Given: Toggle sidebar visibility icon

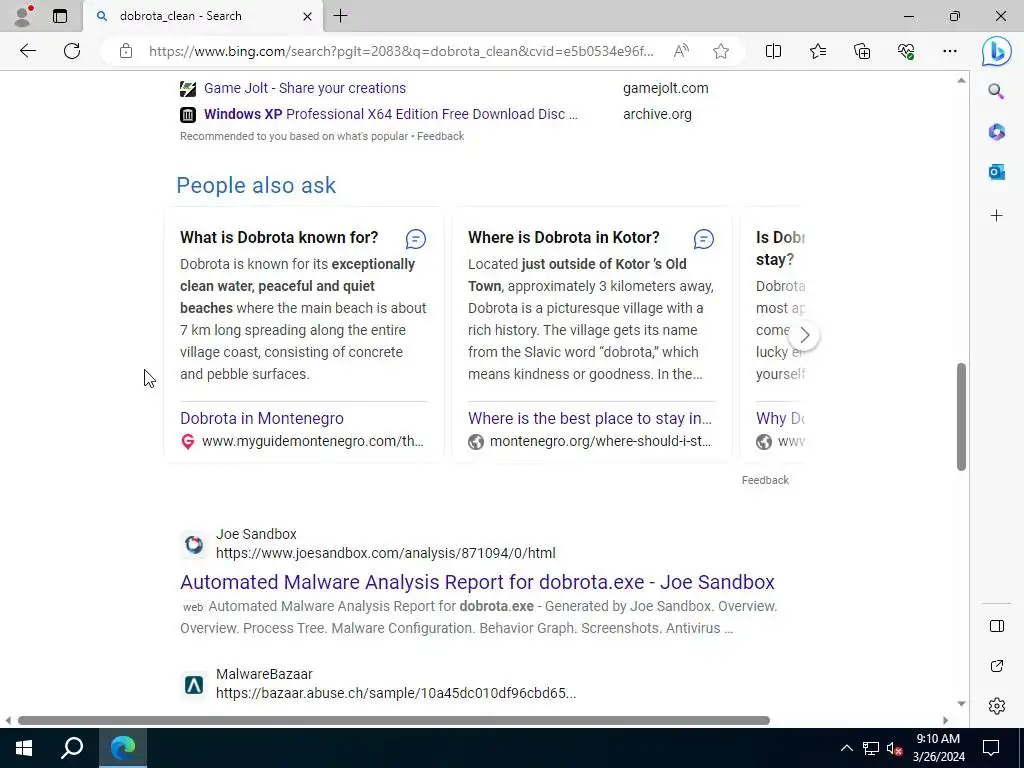Looking at the screenshot, I should pos(997,626).
